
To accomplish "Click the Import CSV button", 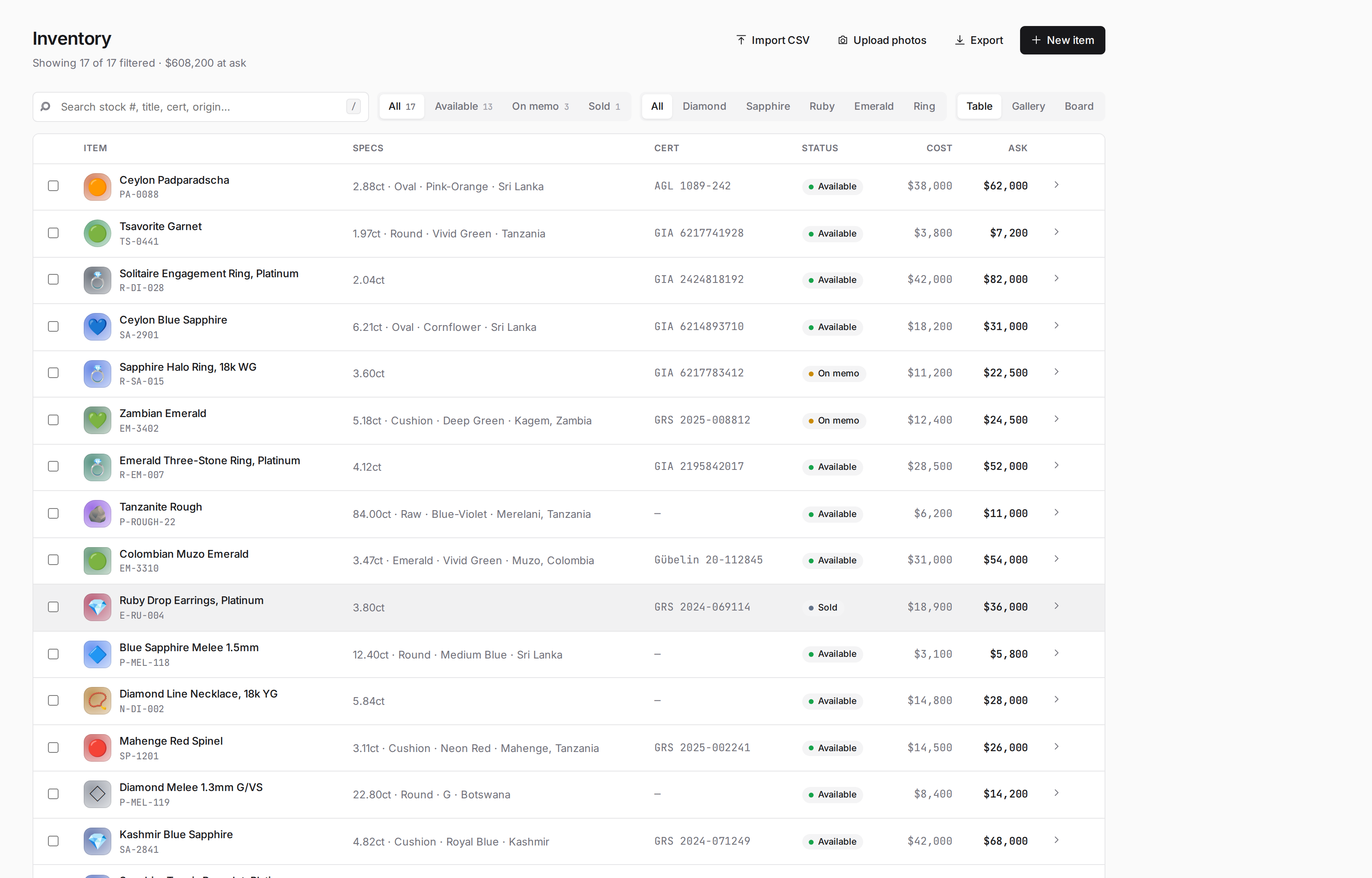I will [773, 41].
